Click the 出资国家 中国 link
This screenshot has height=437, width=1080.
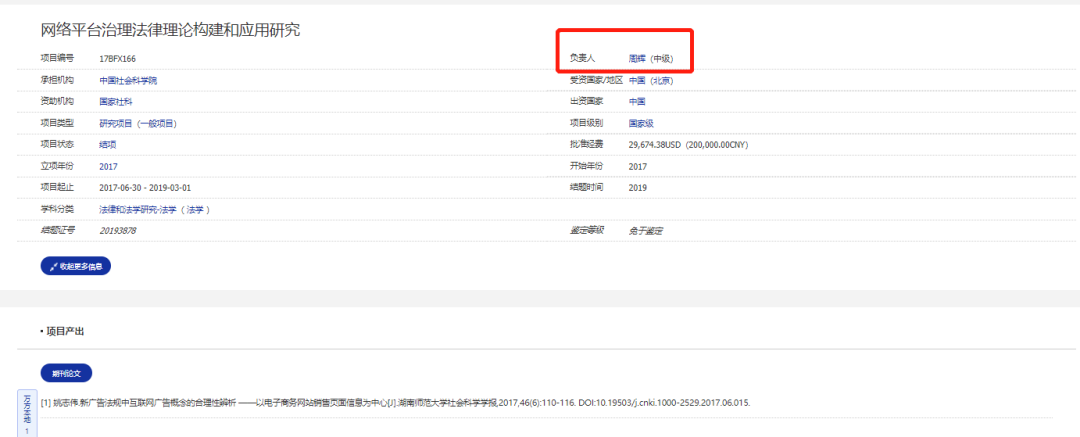click(636, 101)
